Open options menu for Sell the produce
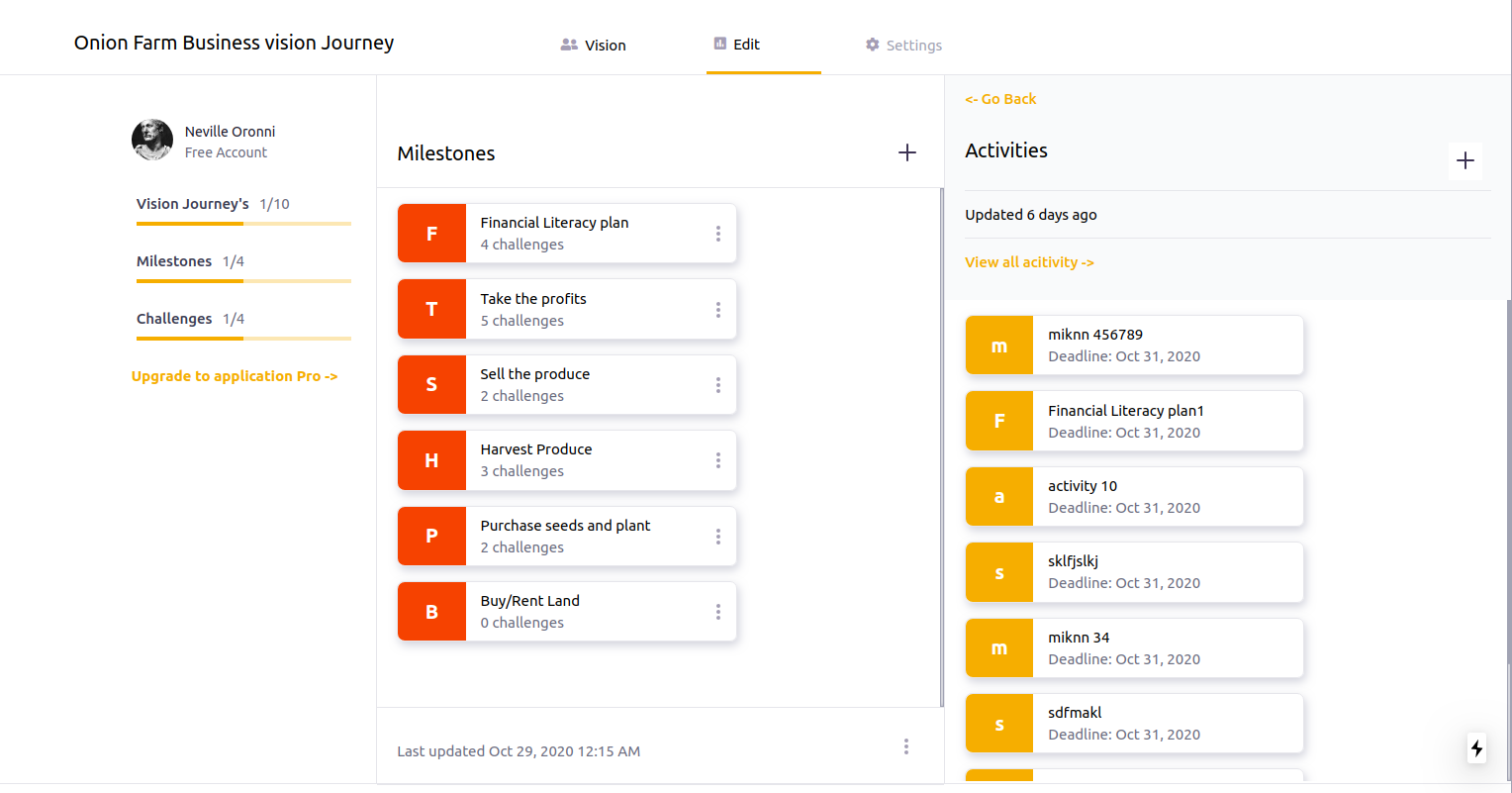 [717, 385]
